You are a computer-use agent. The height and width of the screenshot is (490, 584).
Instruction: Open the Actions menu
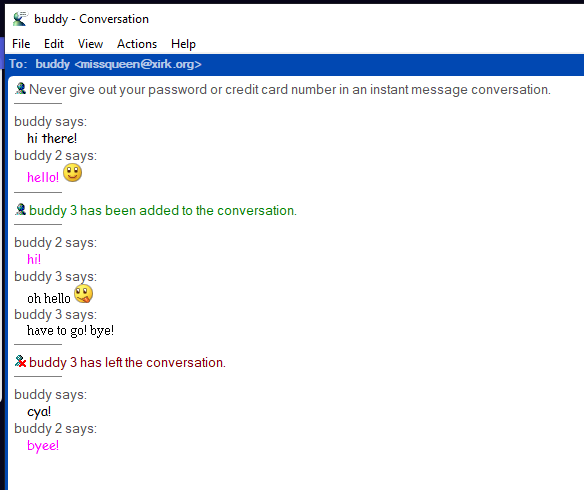coord(137,44)
